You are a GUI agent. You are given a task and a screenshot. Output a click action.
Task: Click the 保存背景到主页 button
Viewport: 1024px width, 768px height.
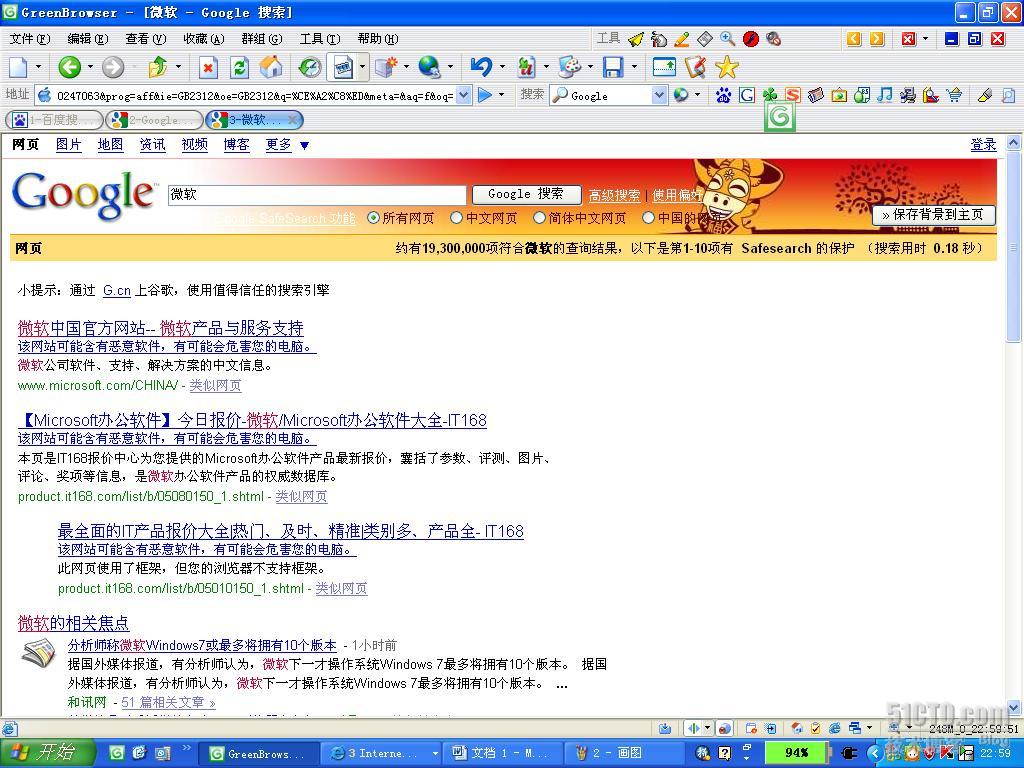[933, 215]
